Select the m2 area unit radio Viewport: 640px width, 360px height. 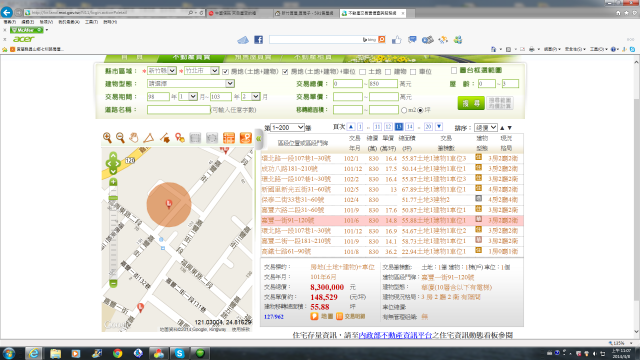pyautogui.click(x=404, y=110)
